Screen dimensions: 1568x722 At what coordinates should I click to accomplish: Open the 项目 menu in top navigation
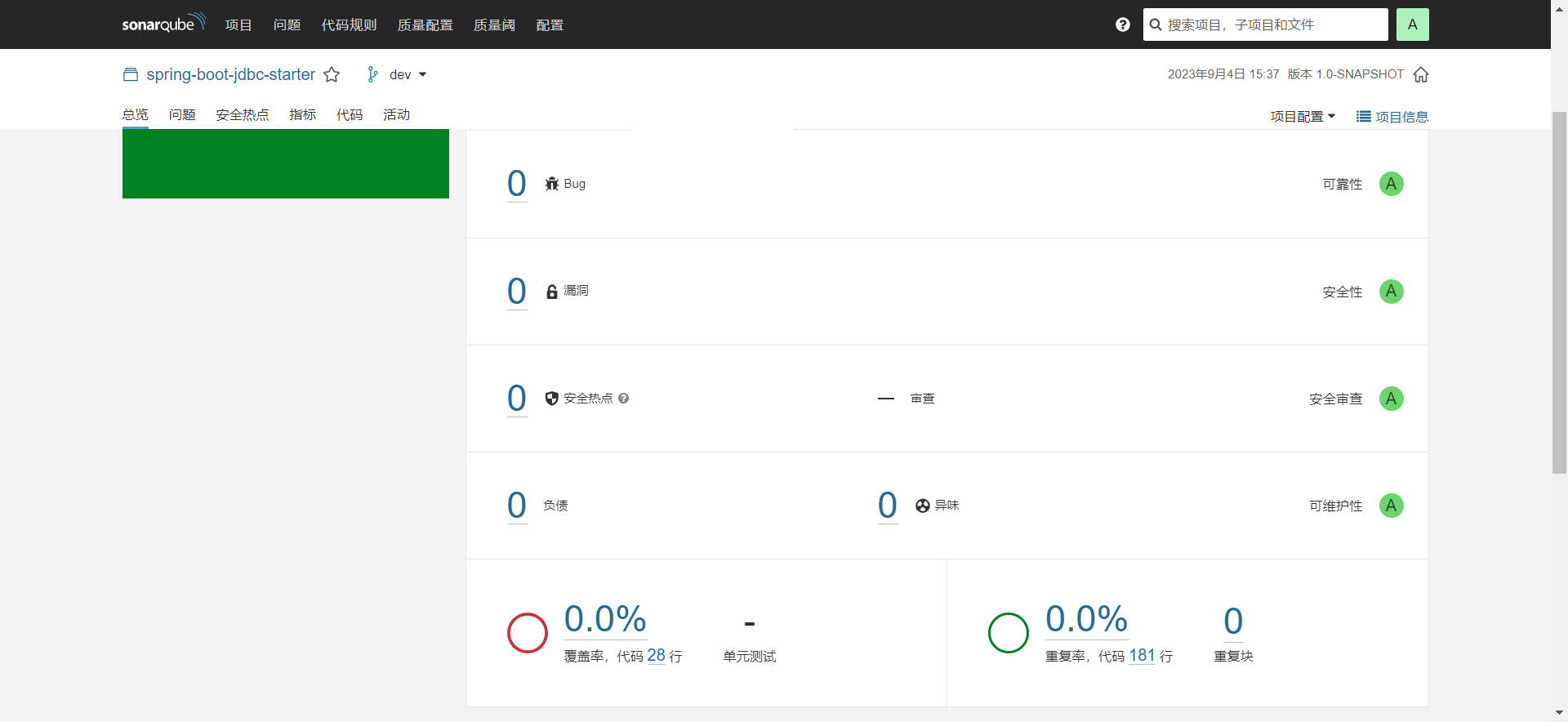coord(238,25)
